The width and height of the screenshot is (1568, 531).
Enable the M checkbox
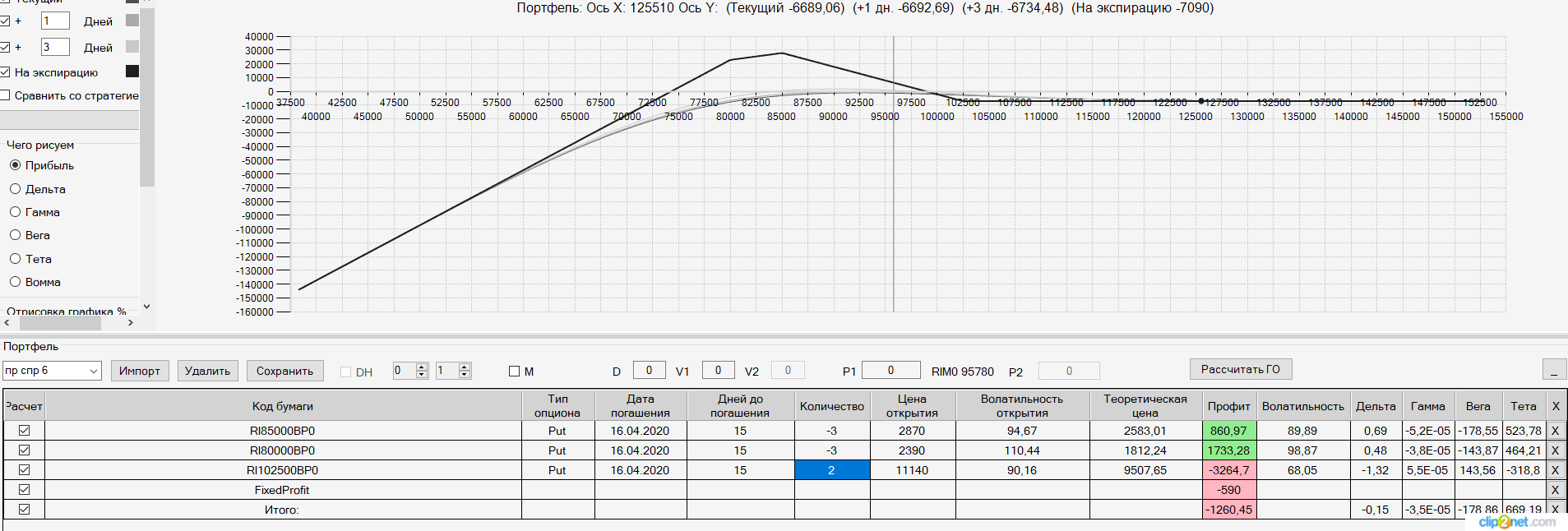(514, 372)
